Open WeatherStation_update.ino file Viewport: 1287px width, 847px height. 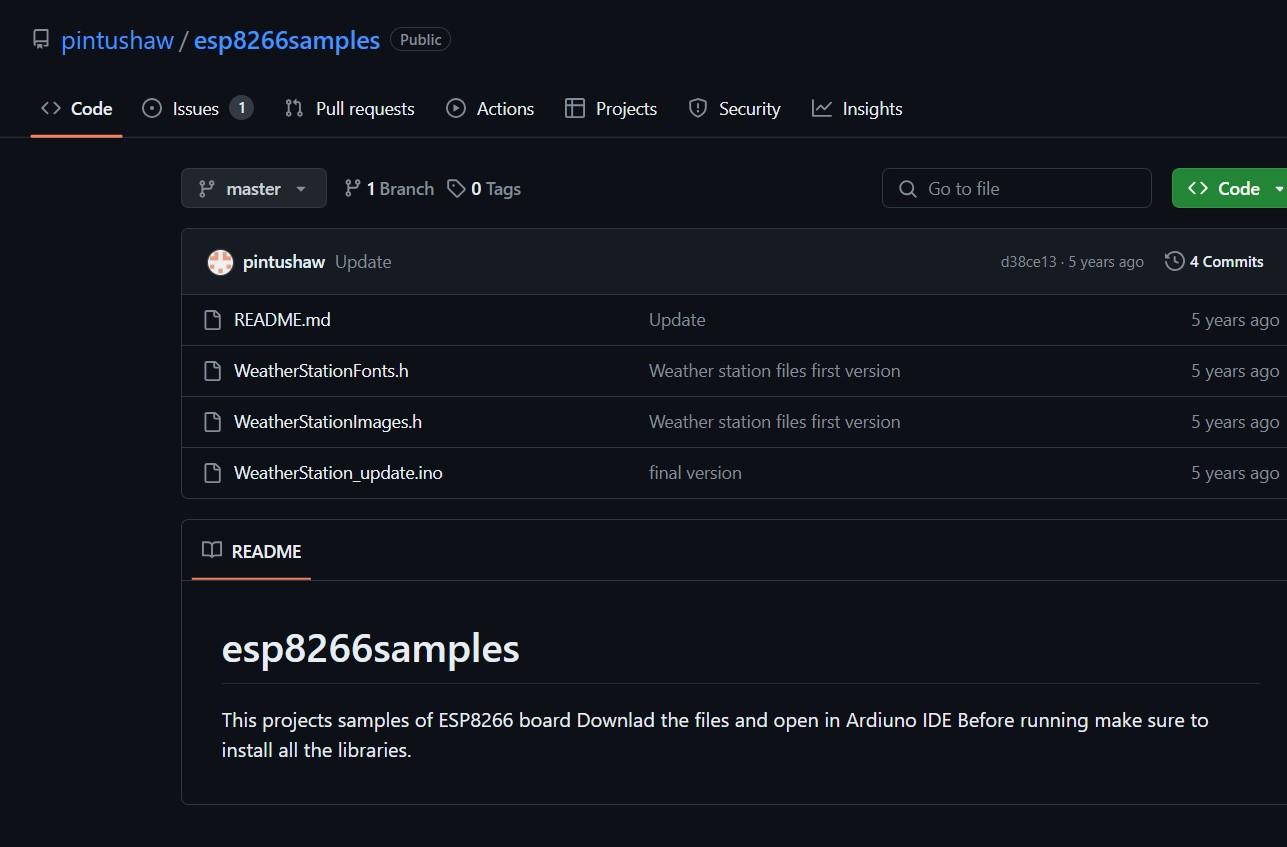[338, 473]
